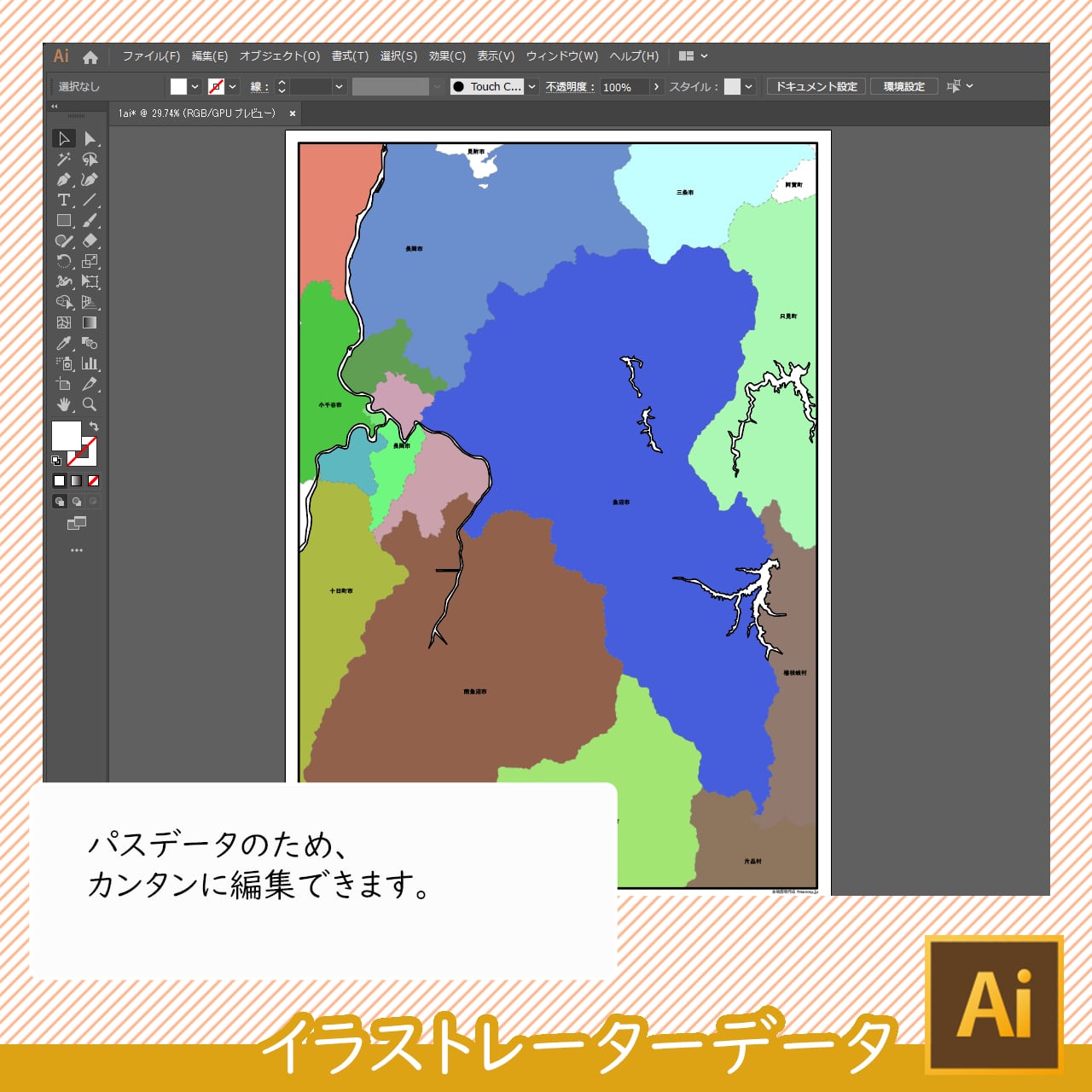Click the ドキュメント設定 button

(x=816, y=87)
